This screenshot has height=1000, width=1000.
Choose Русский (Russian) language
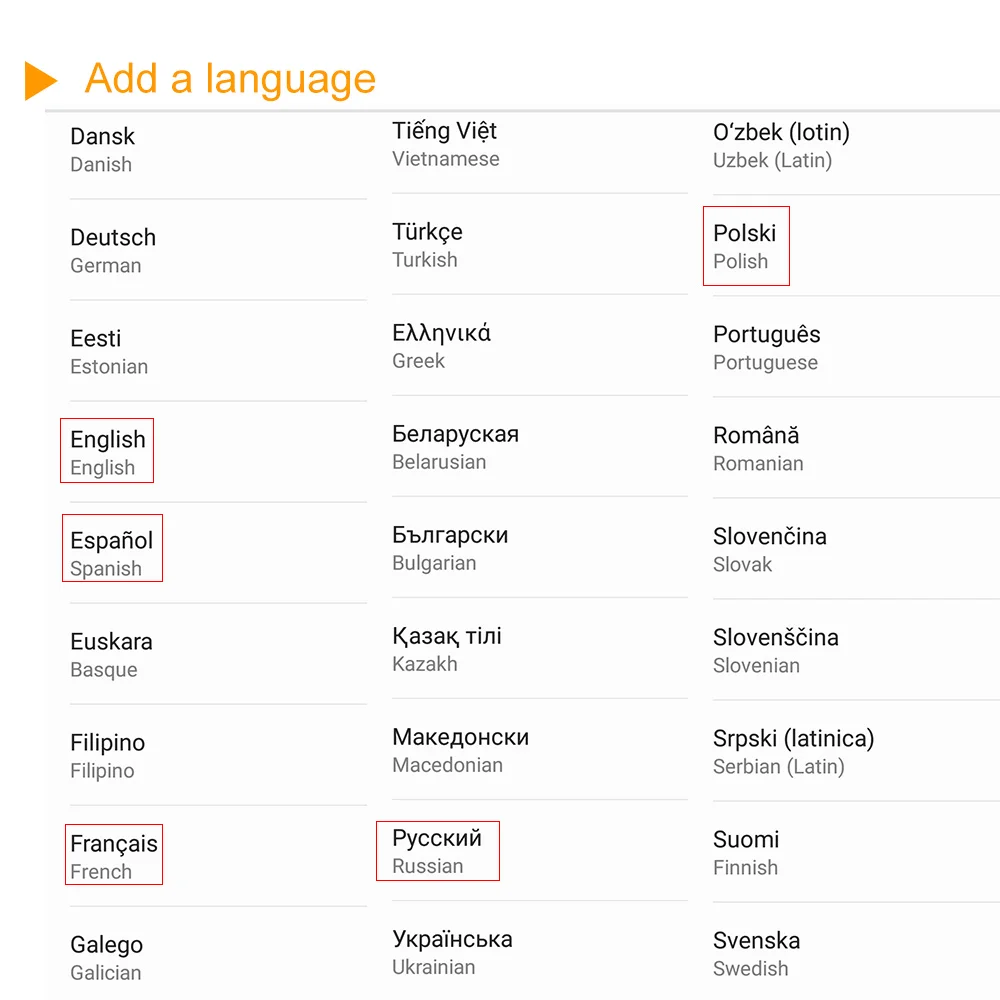(540, 851)
